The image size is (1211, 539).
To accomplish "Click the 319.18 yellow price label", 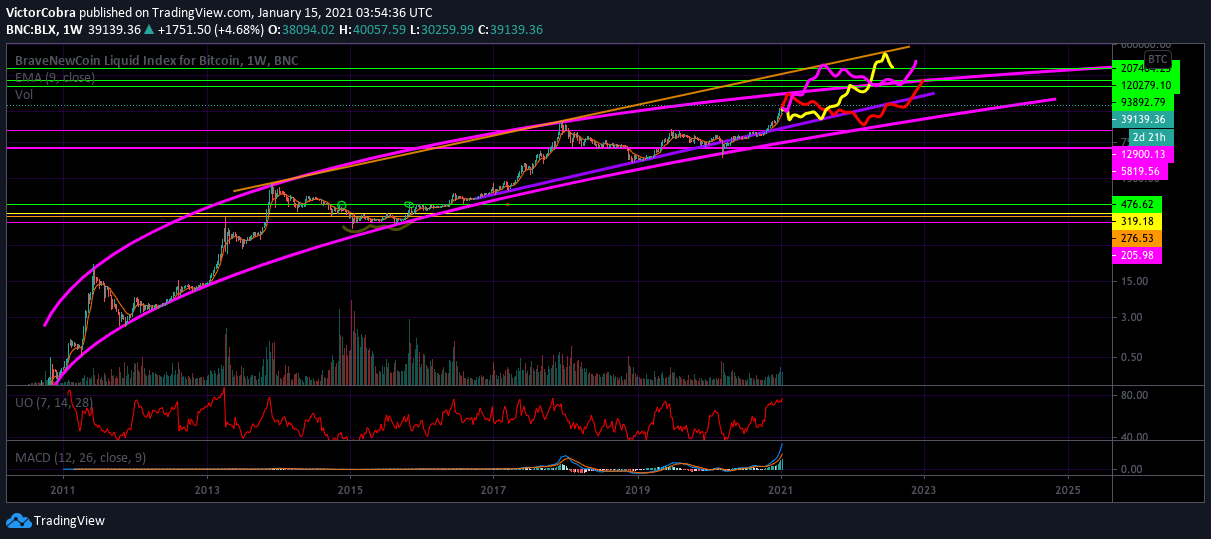I will [1137, 221].
